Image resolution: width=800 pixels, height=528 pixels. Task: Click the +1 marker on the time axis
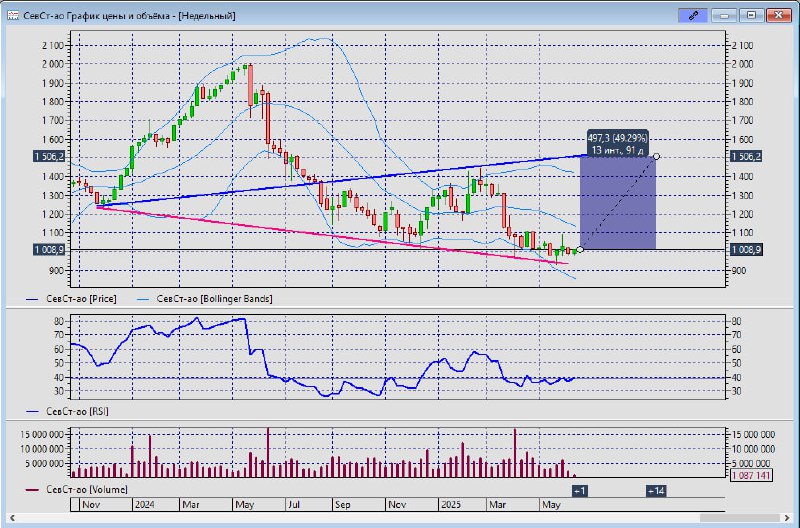(580, 491)
